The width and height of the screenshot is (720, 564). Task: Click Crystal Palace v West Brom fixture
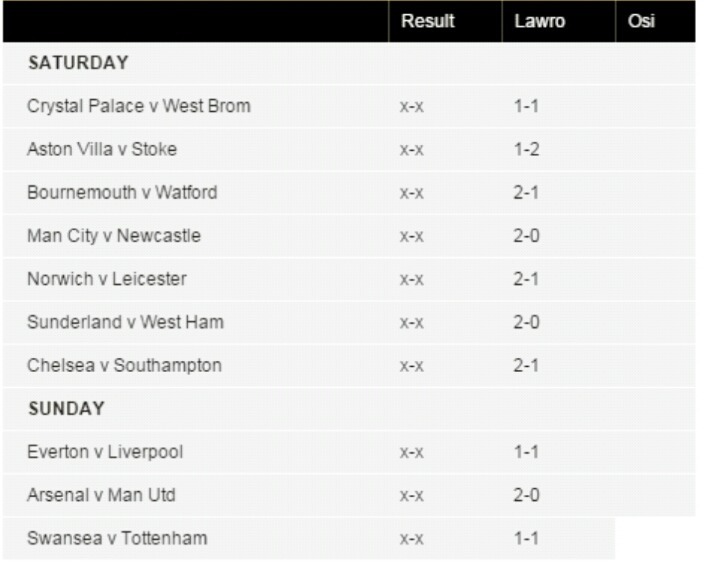139,106
